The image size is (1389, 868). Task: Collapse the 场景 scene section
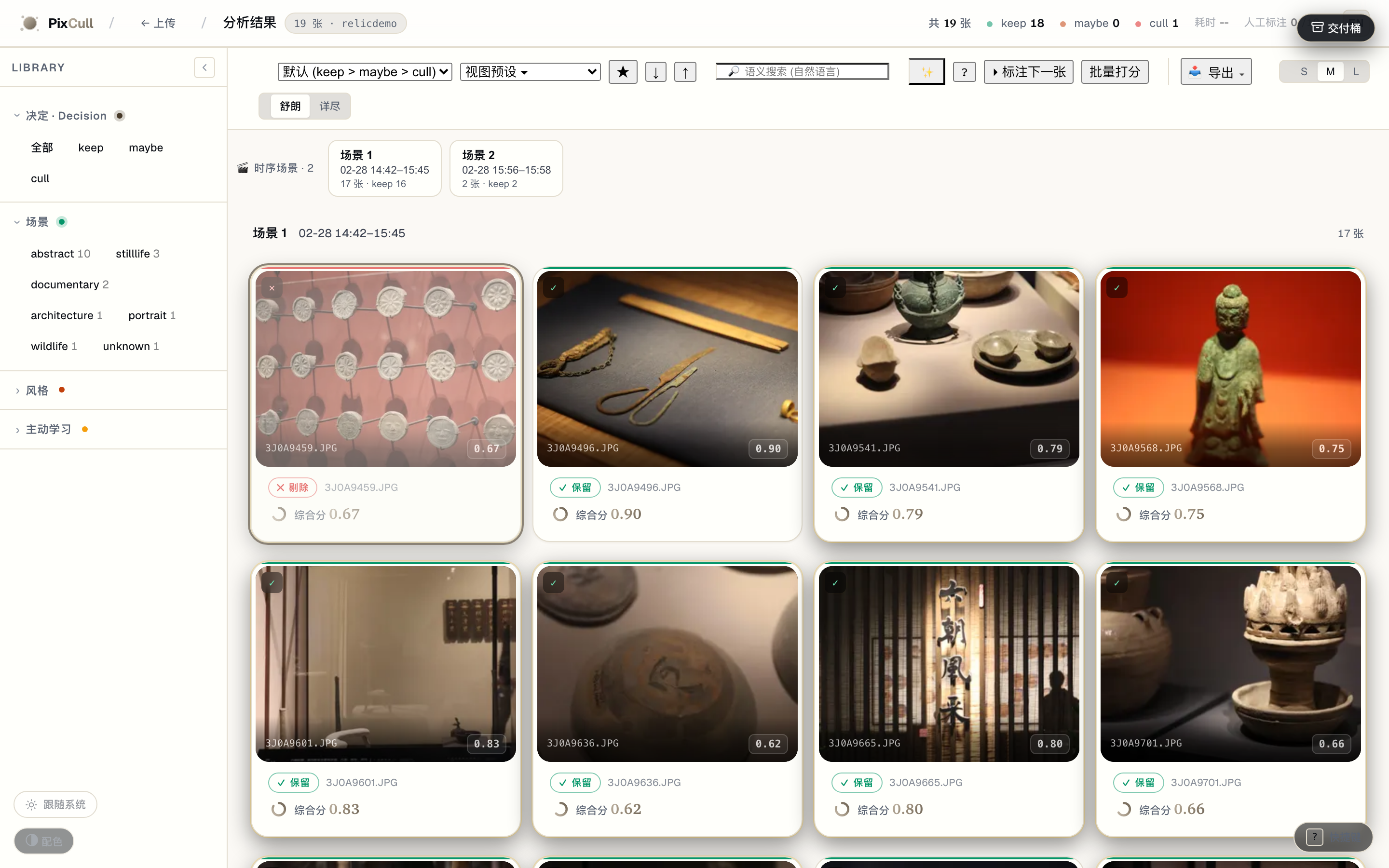click(40, 222)
